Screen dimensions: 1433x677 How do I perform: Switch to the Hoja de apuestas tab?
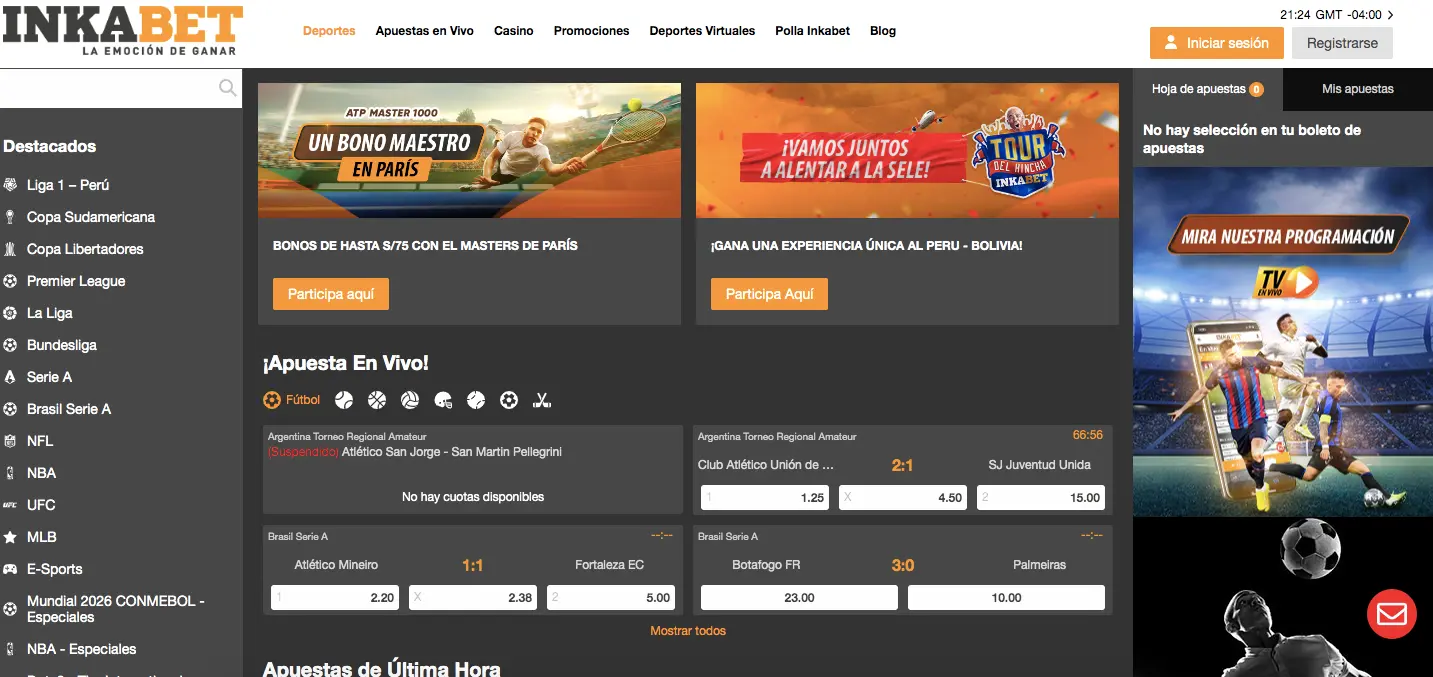point(1208,89)
